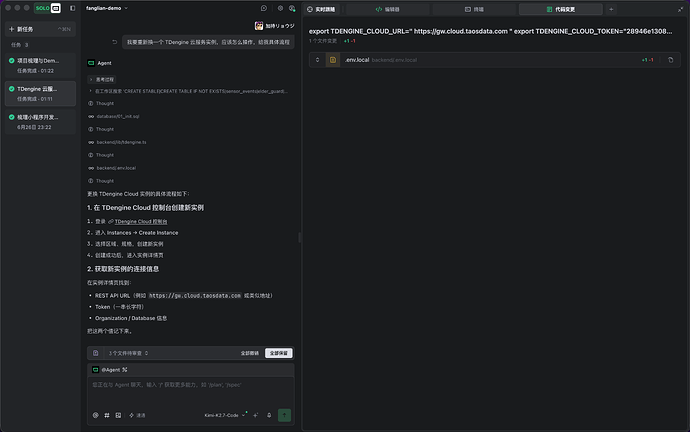Click the green check on 项目梳理与Dem... task
This screenshot has height=432, width=690.
click(11, 61)
